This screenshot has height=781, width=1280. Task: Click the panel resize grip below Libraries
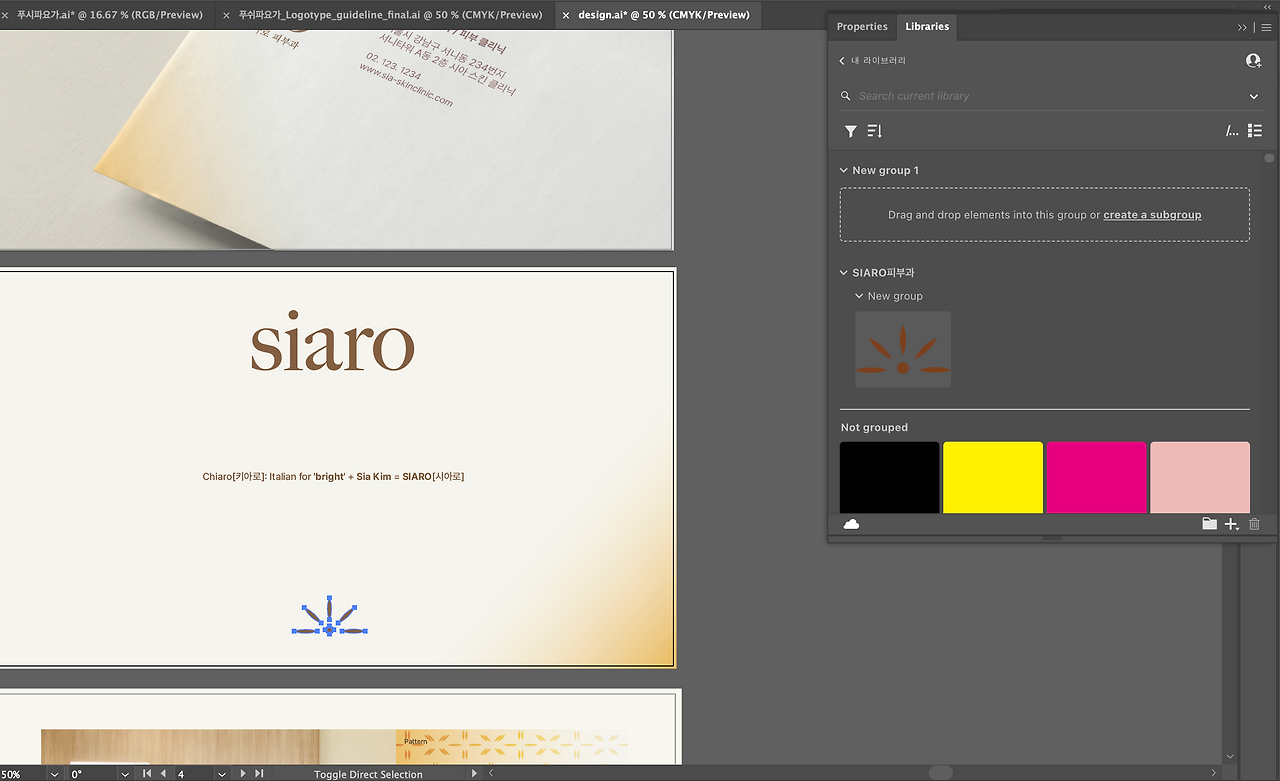pyautogui.click(x=1052, y=538)
